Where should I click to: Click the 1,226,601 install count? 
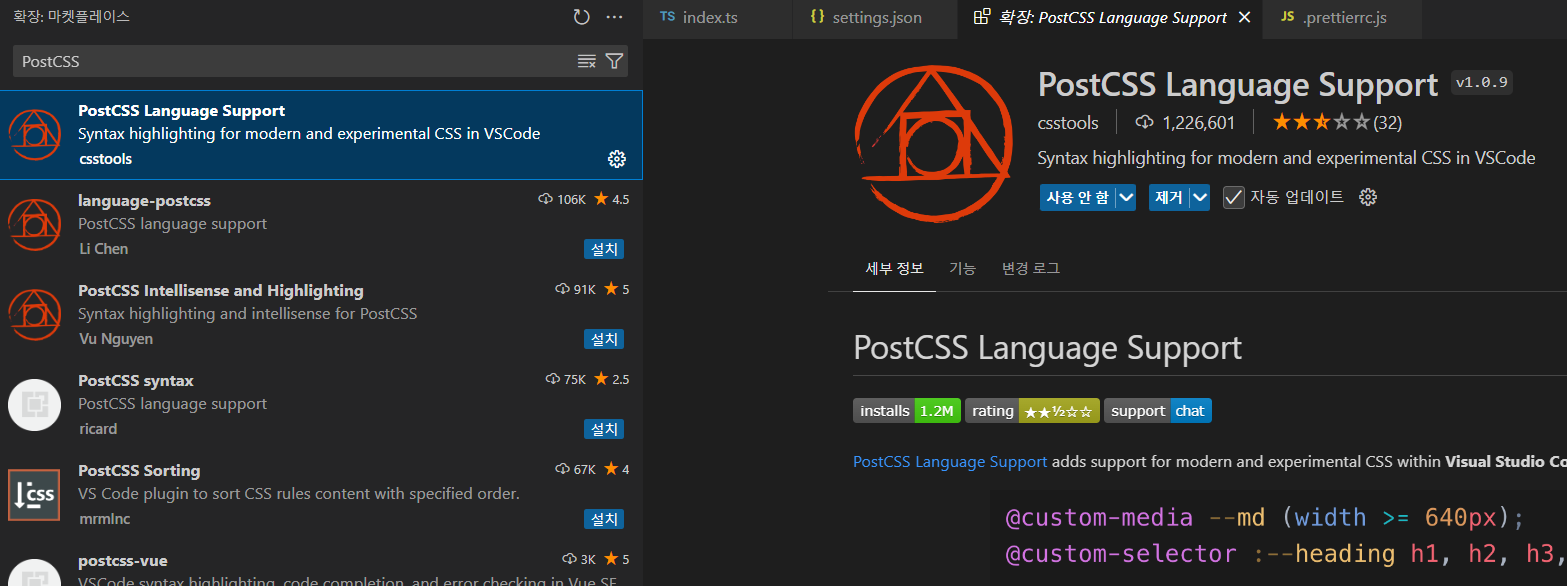point(1198,123)
